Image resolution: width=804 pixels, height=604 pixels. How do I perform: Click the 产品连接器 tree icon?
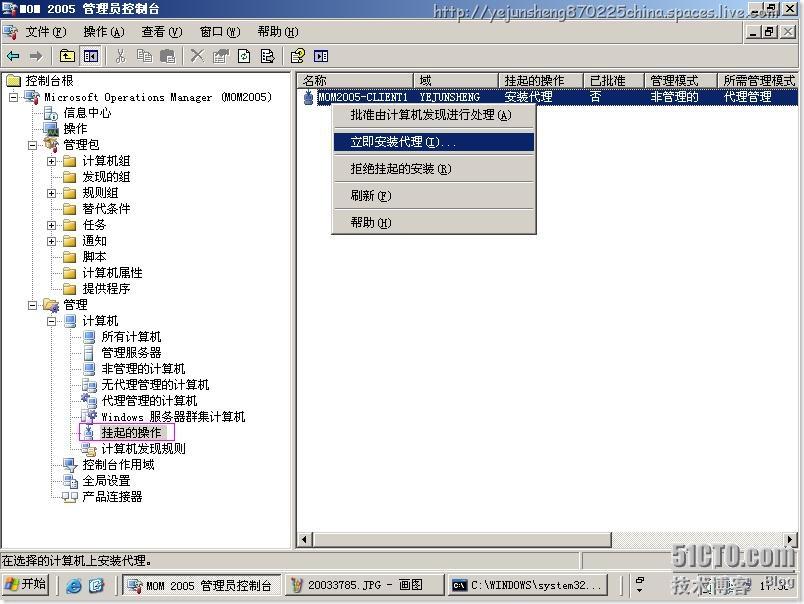(70, 496)
